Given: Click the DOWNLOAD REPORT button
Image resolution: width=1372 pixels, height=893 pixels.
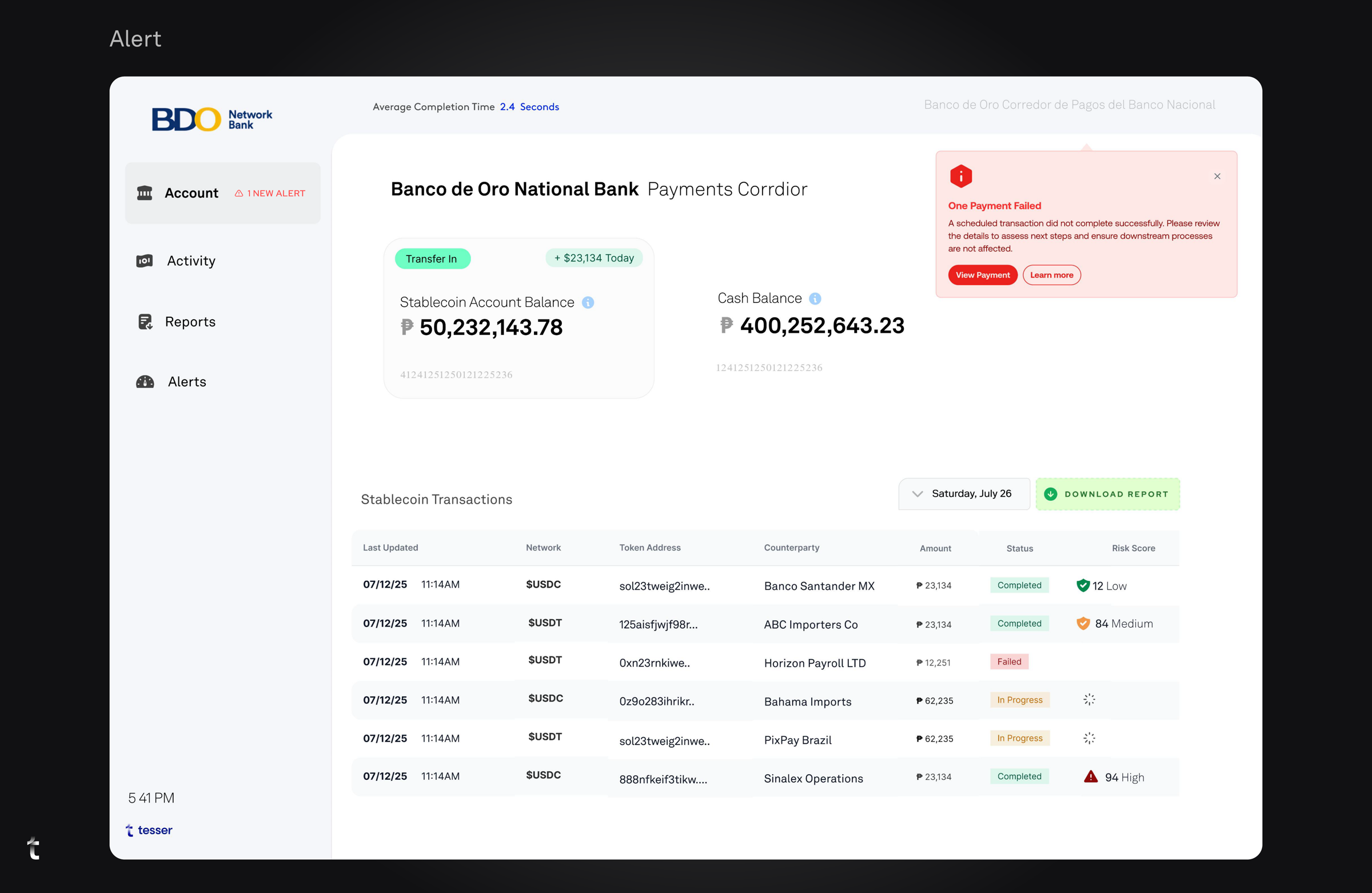Looking at the screenshot, I should 1107,494.
